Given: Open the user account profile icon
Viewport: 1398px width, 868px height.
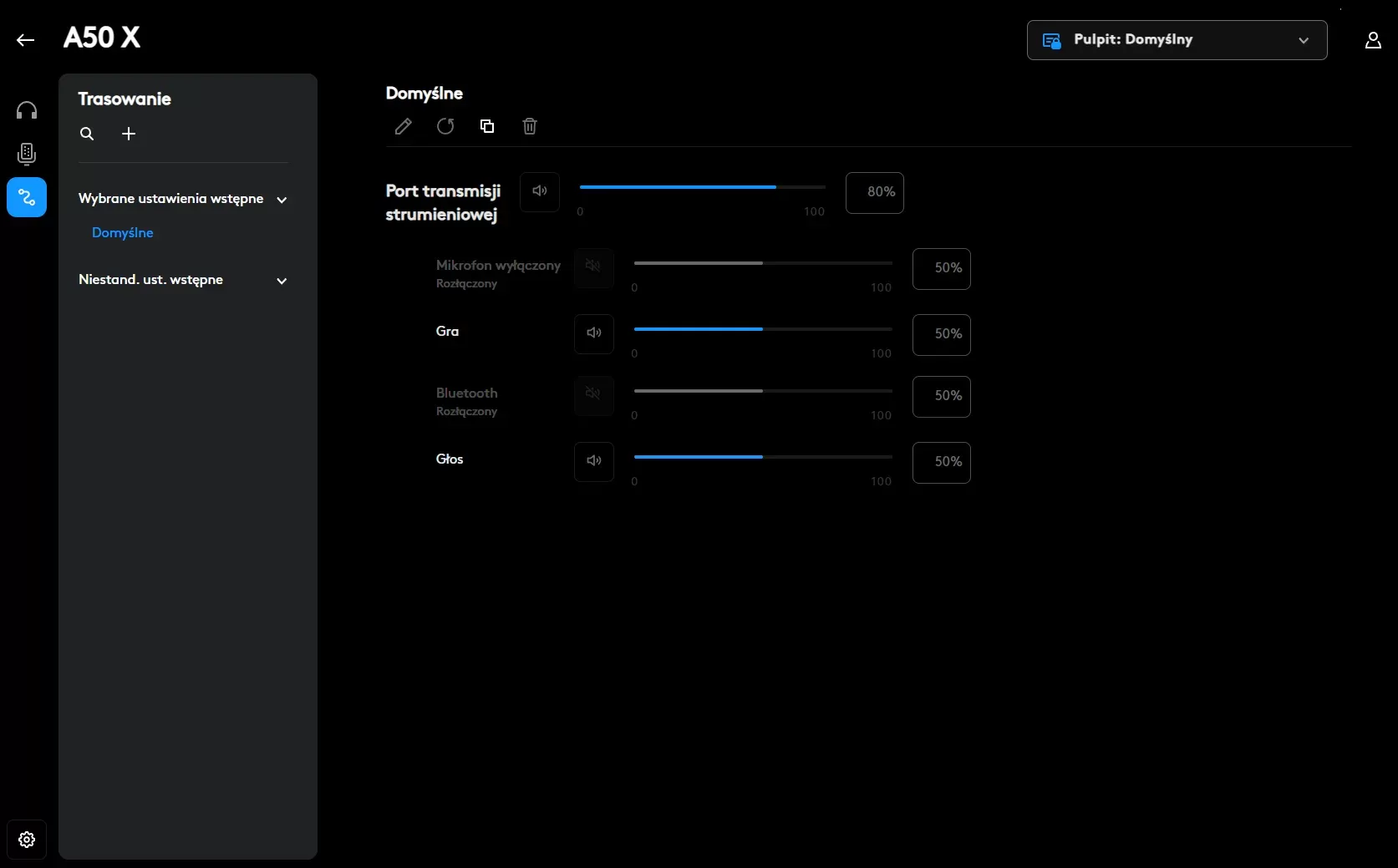Looking at the screenshot, I should [1373, 40].
